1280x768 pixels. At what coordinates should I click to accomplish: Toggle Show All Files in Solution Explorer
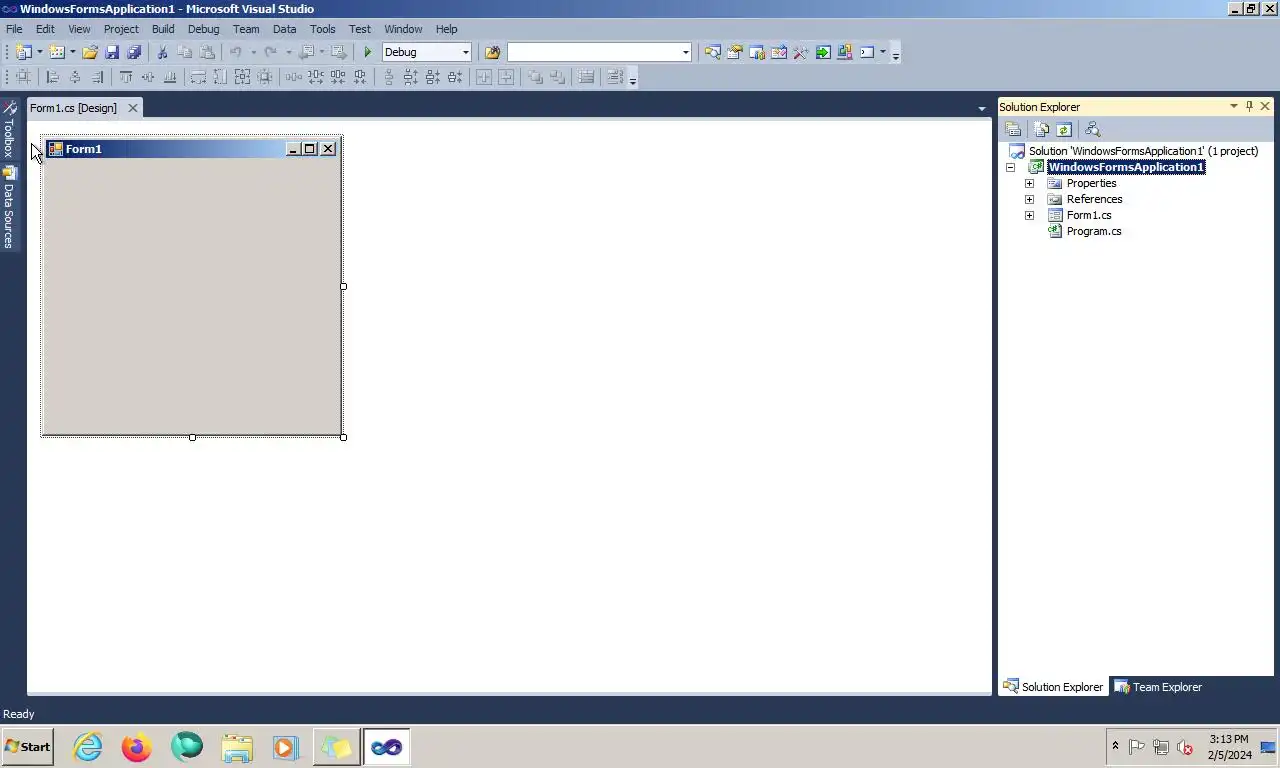(x=1042, y=129)
